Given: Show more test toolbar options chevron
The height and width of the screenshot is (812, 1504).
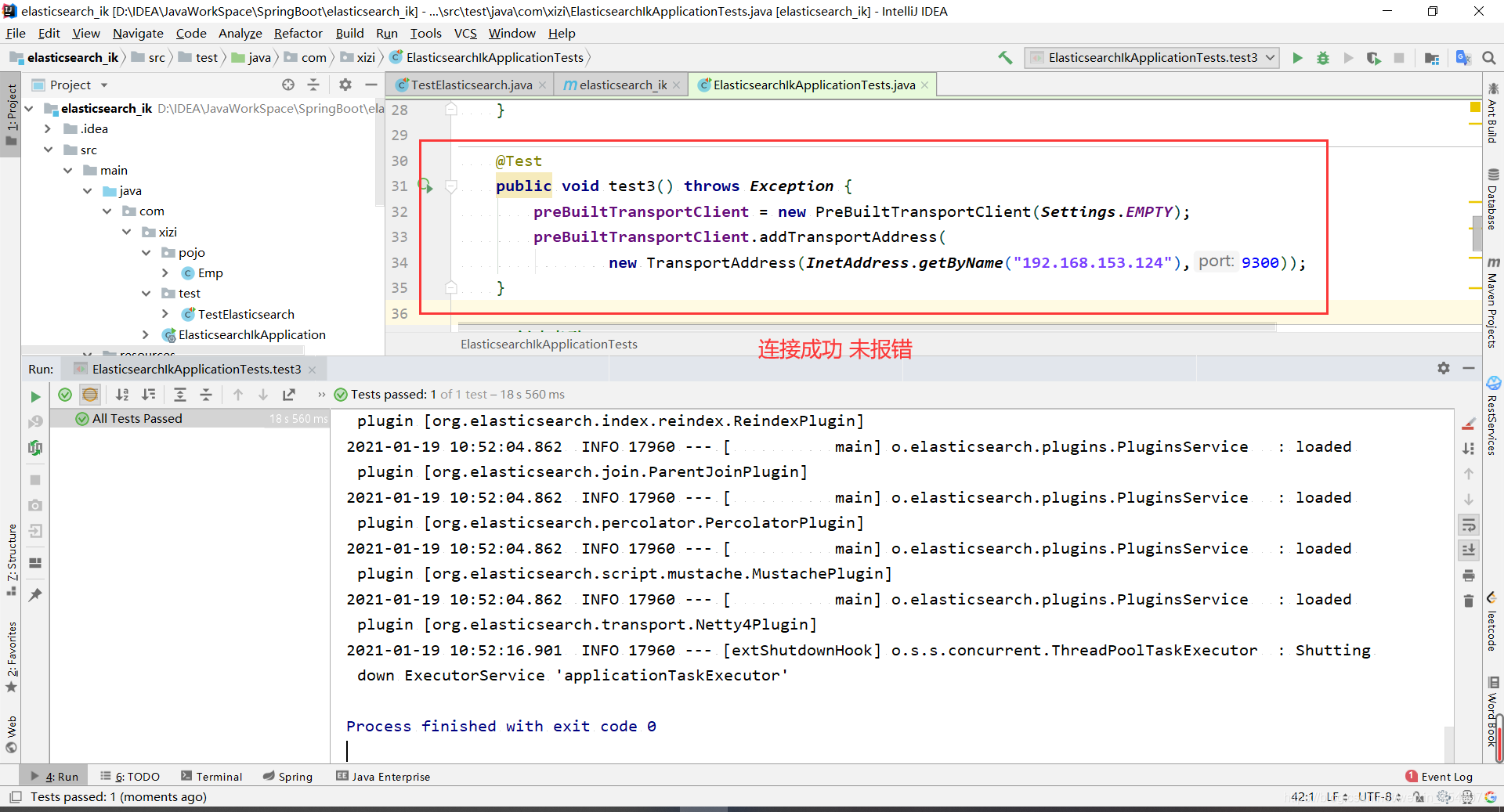Looking at the screenshot, I should [x=321, y=395].
